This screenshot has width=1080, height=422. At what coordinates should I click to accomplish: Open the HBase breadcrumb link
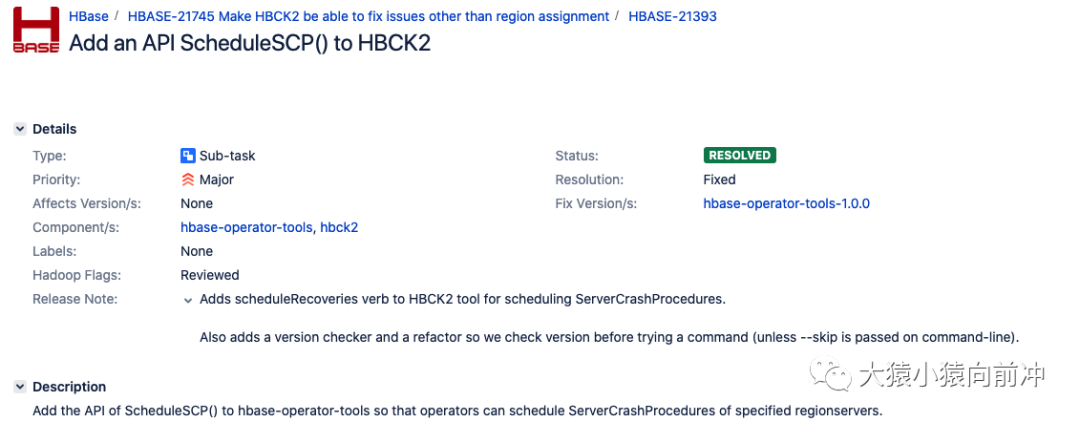(89, 16)
